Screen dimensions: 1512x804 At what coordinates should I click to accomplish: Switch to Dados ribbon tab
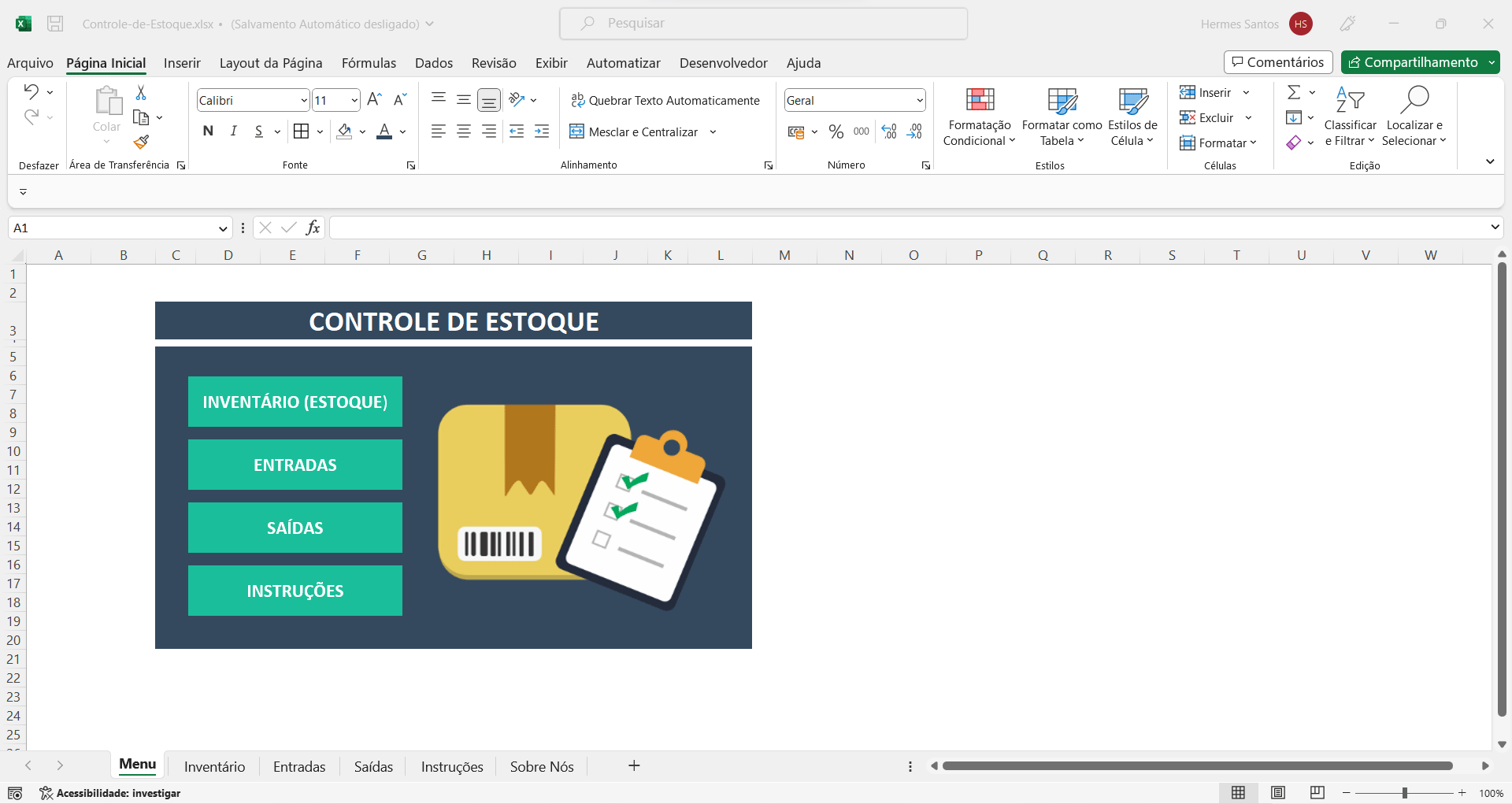point(434,63)
